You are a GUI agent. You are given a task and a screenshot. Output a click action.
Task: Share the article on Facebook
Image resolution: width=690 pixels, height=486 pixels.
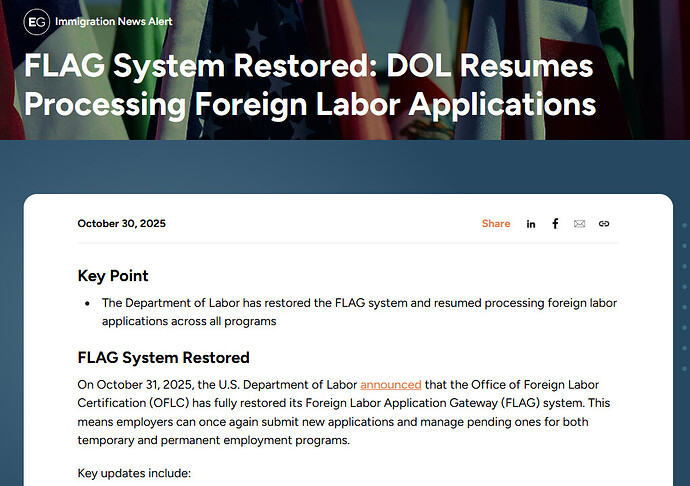coord(555,224)
